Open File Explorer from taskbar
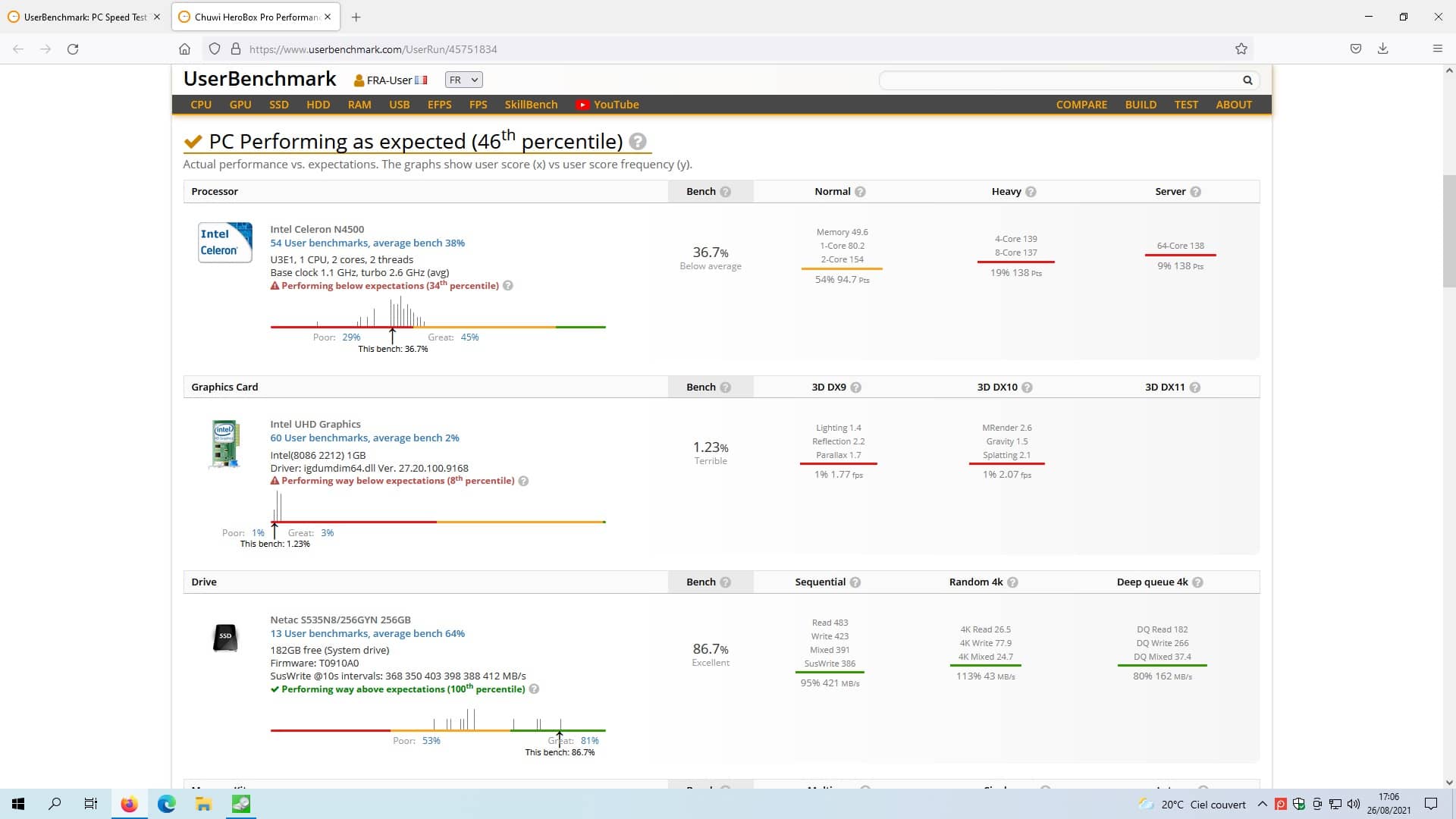This screenshot has height=819, width=1456. click(203, 804)
